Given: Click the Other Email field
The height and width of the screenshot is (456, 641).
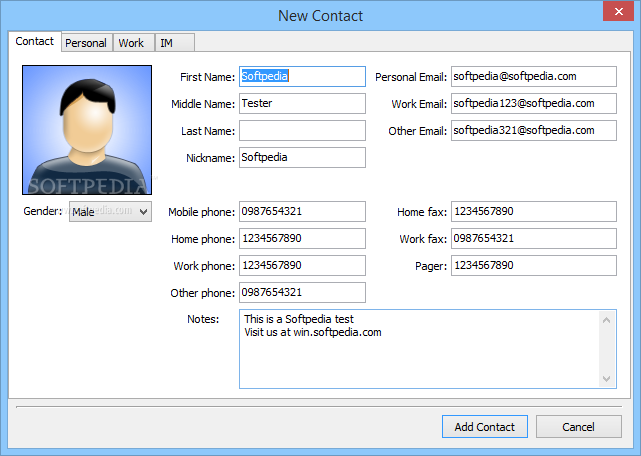Looking at the screenshot, I should (x=534, y=130).
